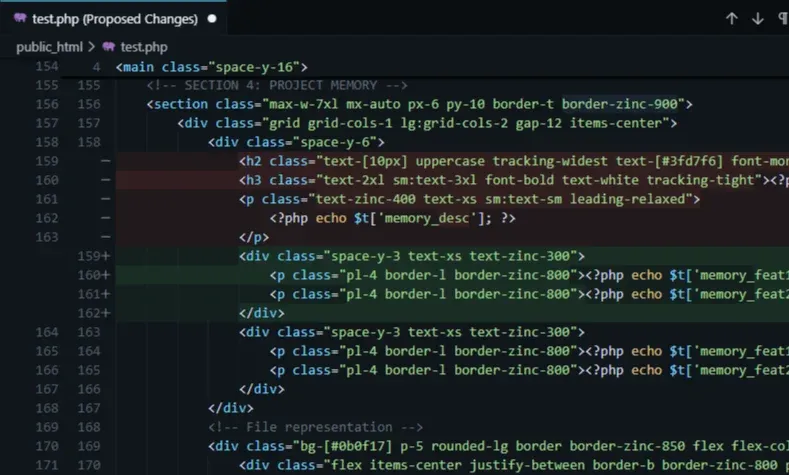Click the <h2 tag on deleted line 159
The width and height of the screenshot is (789, 475).
pos(250,161)
